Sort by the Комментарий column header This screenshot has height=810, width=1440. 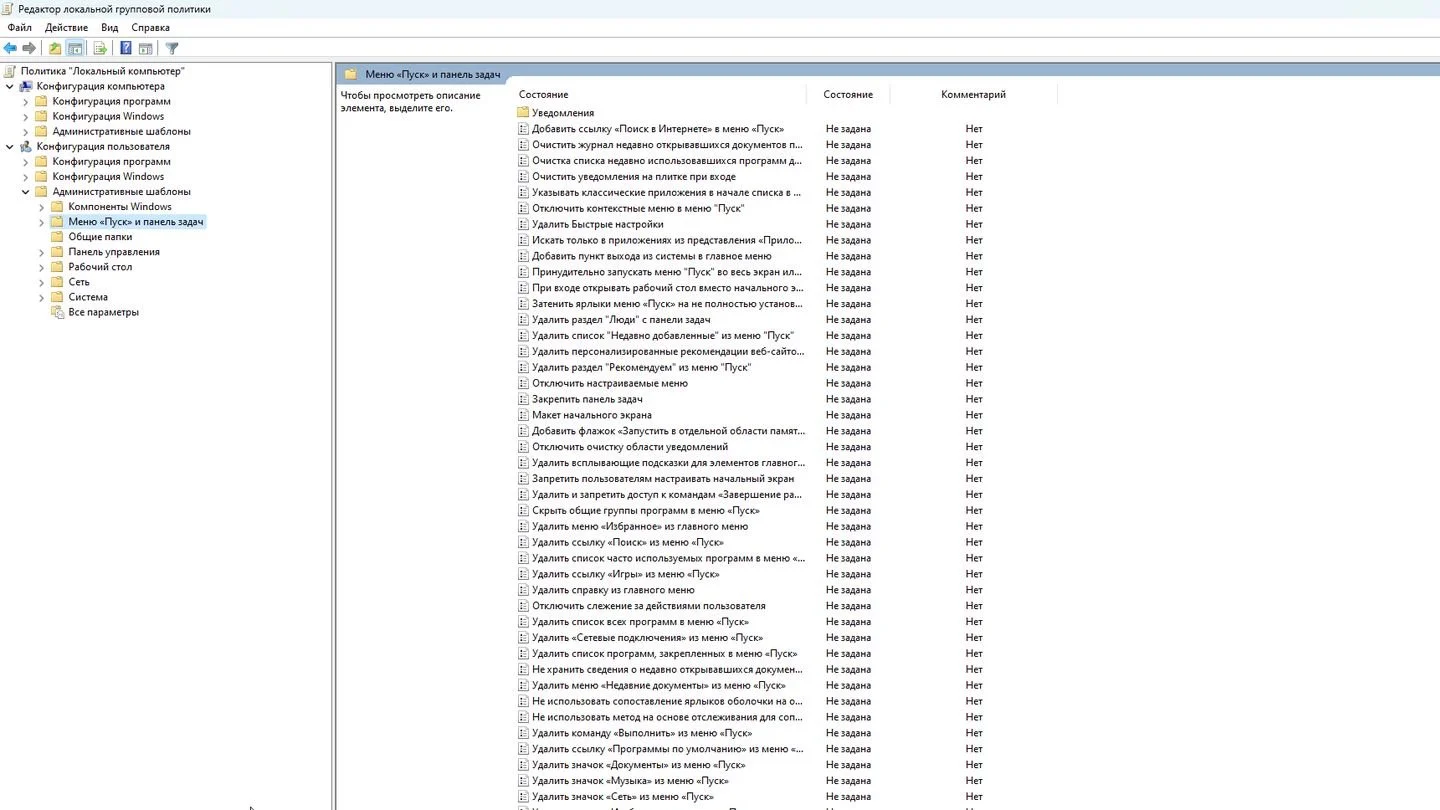click(973, 94)
